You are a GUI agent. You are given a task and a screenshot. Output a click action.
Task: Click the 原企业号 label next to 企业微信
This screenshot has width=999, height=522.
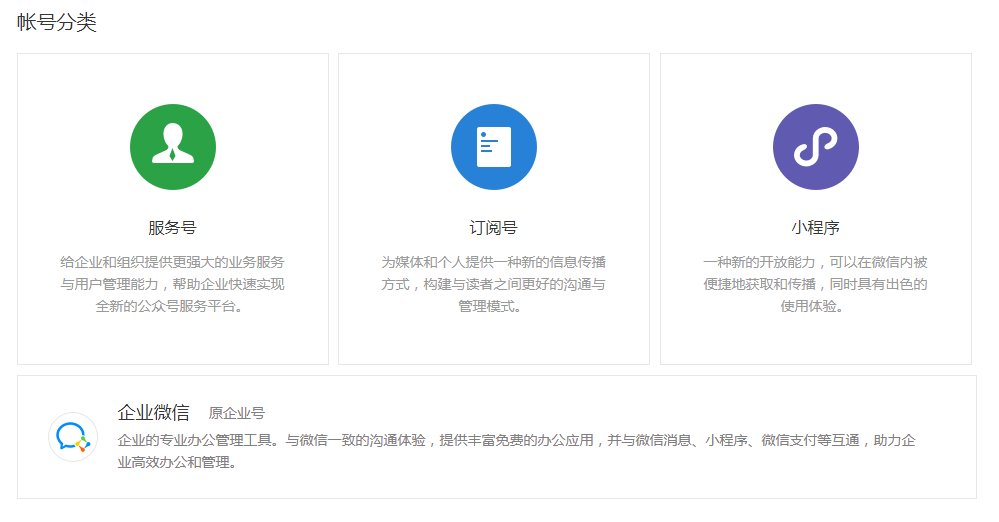click(237, 413)
